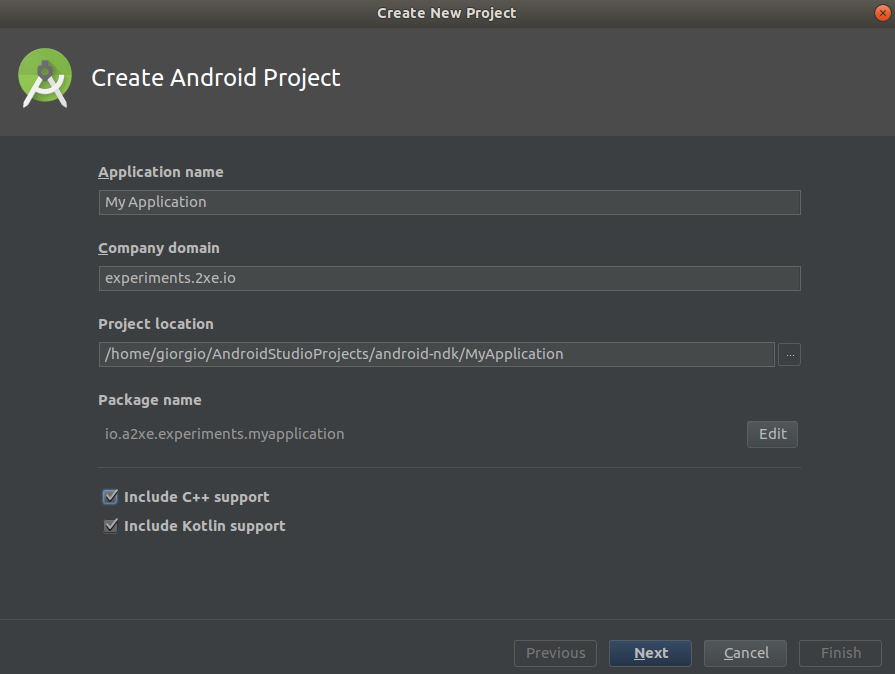Click the Create New Project window title
Screen dimensions: 895x674
tap(446, 13)
